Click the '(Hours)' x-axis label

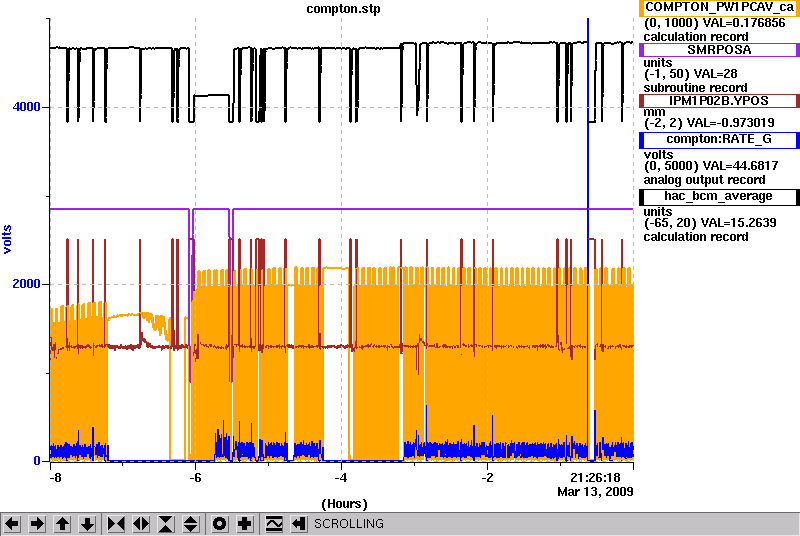(x=344, y=504)
